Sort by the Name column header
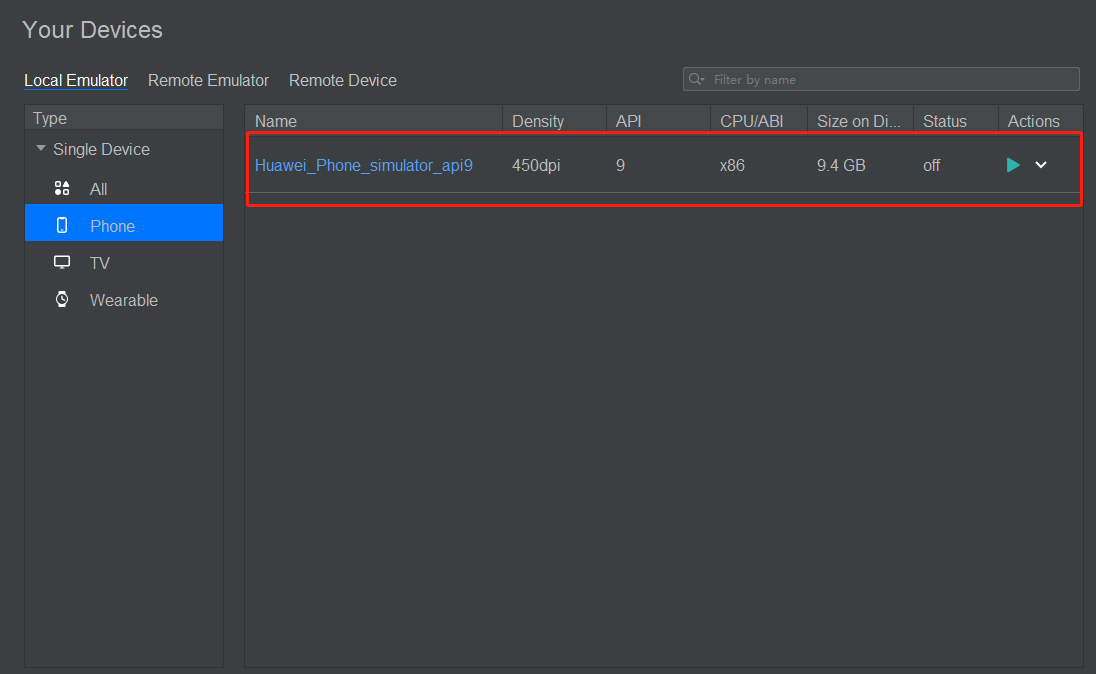The height and width of the screenshot is (674, 1096). point(374,120)
